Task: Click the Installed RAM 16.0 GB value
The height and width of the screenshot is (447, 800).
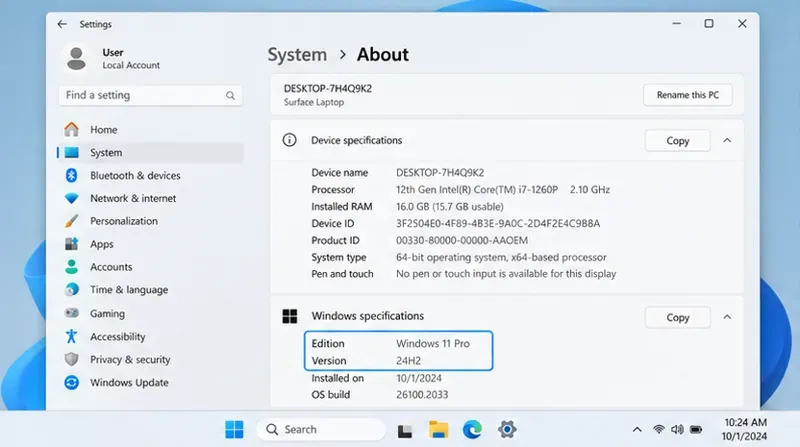Action: pos(449,207)
